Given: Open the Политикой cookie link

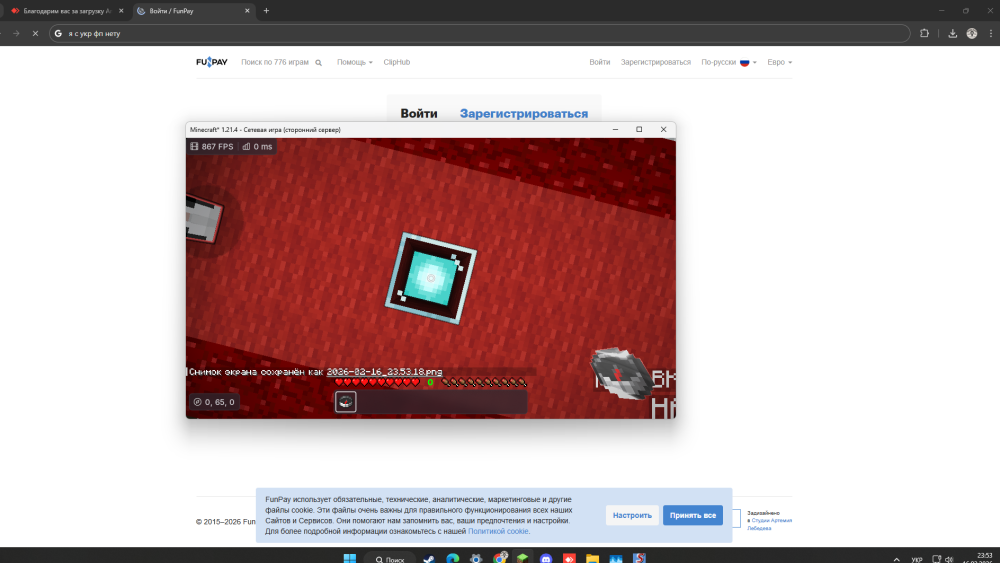Looking at the screenshot, I should point(498,531).
